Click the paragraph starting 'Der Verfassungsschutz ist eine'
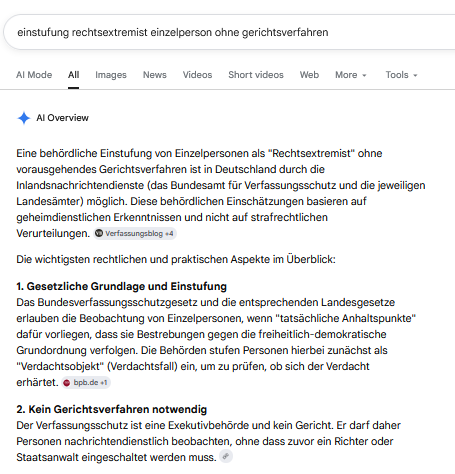This screenshot has height=474, width=455. pos(208,441)
